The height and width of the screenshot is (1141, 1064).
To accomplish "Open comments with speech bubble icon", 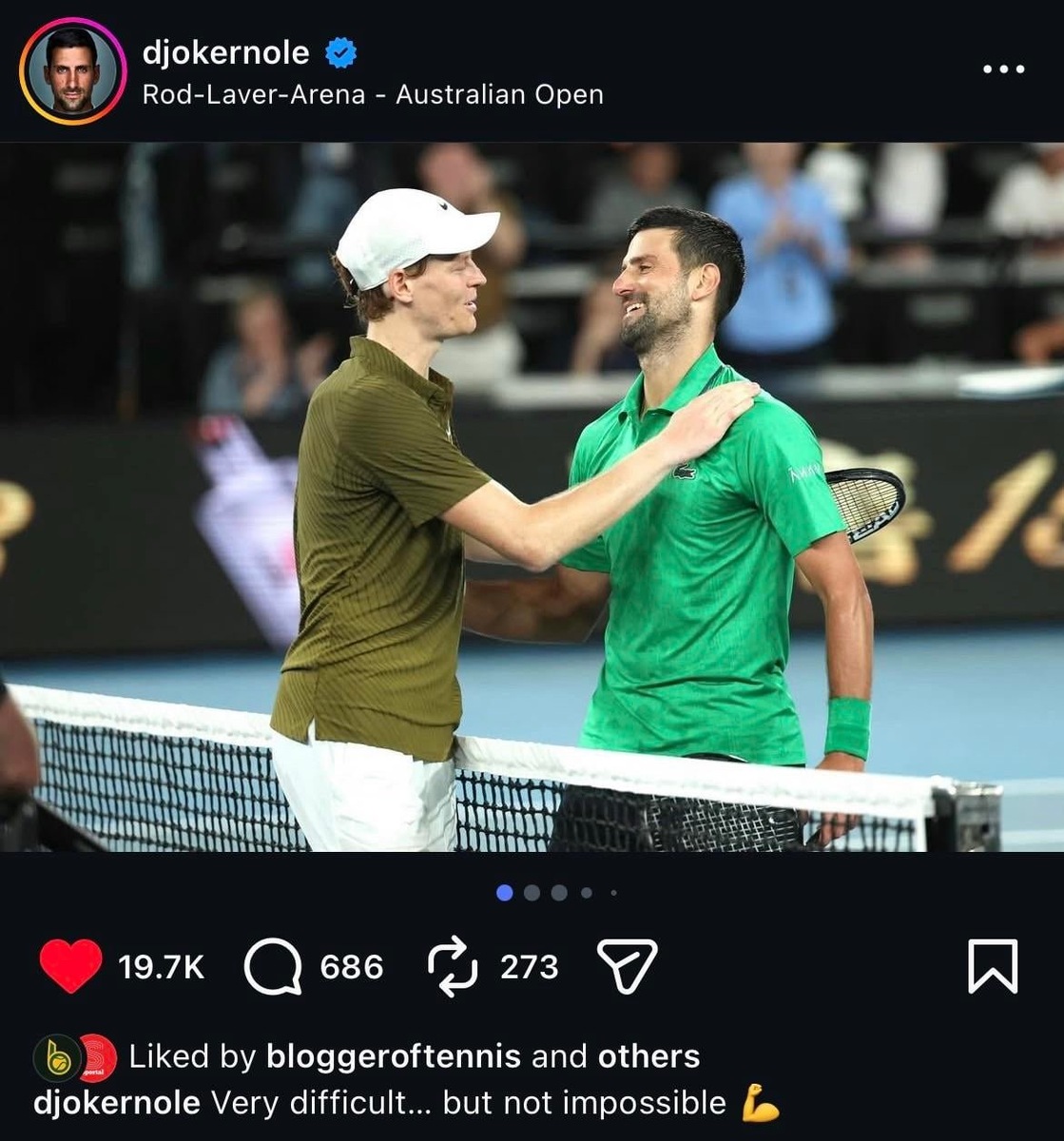I will tap(273, 967).
